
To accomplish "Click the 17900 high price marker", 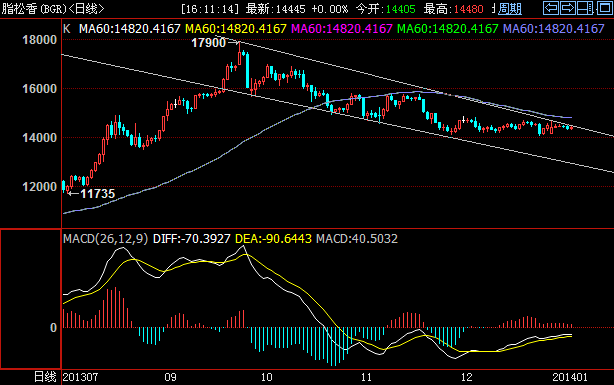I will click(x=208, y=43).
